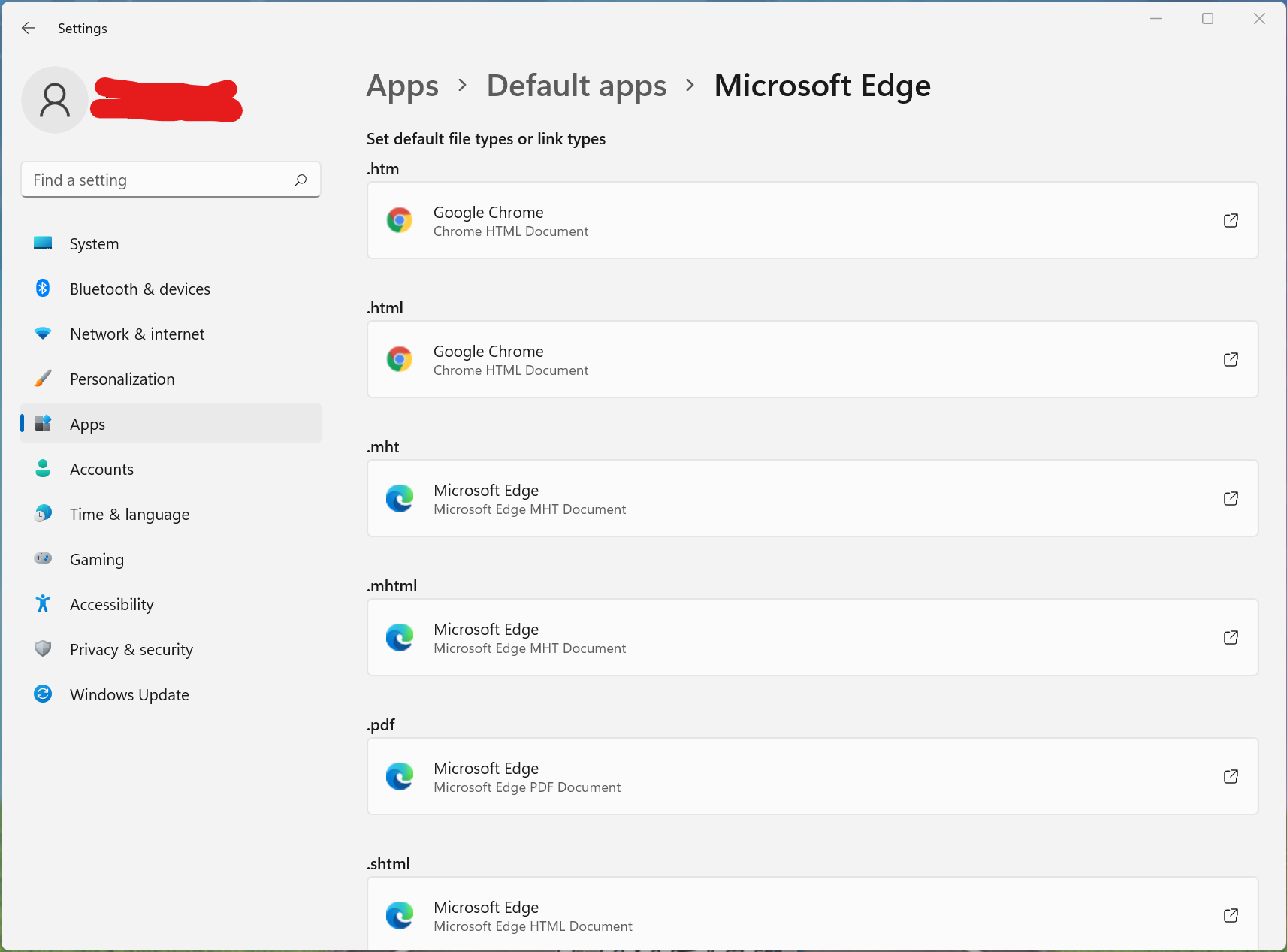The image size is (1287, 952).
Task: Click the Edge icon for .mht
Action: click(x=400, y=498)
